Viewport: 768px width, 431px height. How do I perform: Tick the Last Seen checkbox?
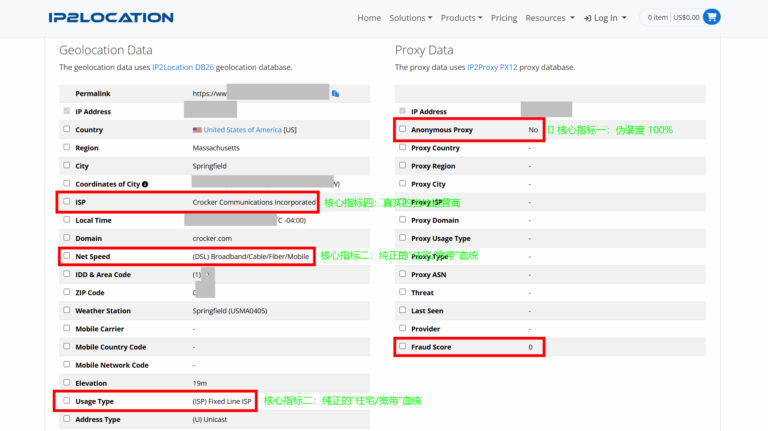tap(403, 310)
